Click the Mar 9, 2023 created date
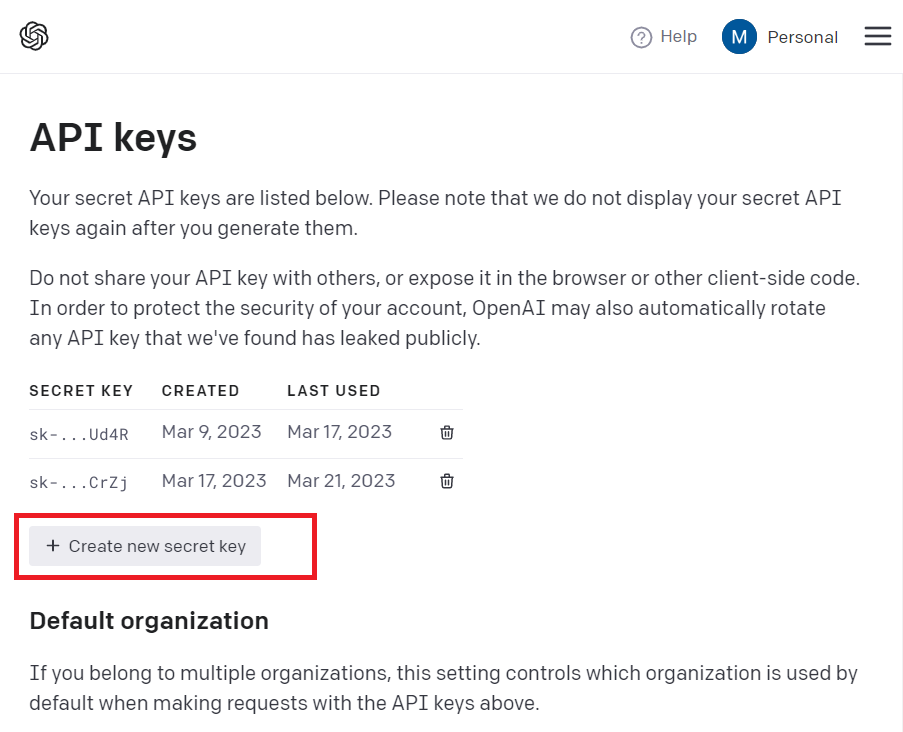 coord(211,432)
